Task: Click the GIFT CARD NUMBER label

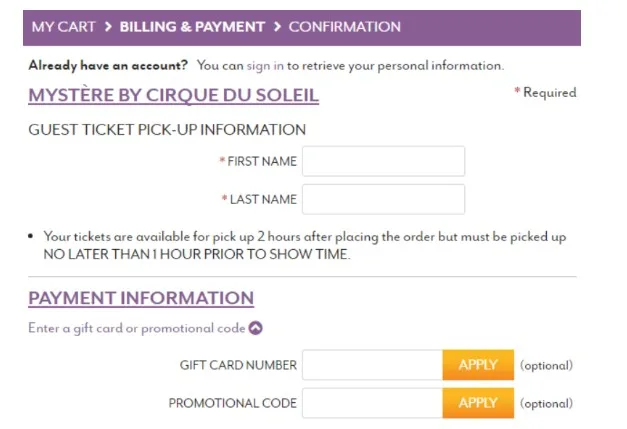Action: point(238,365)
